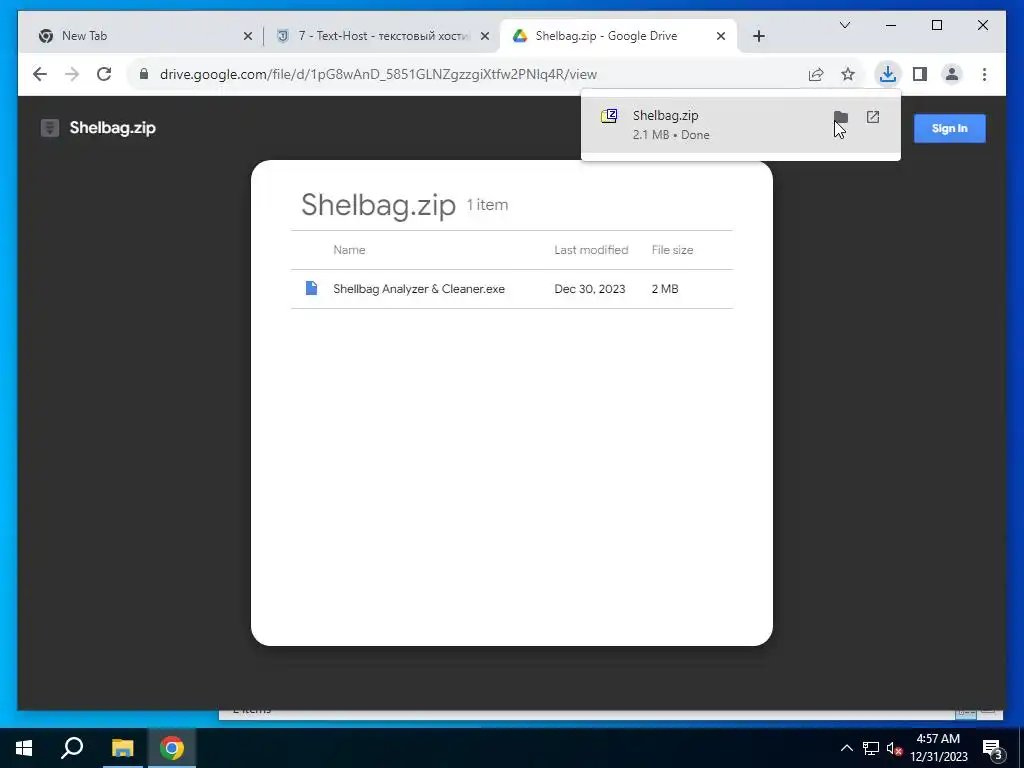Switch to the Text-Host tab
The height and width of the screenshot is (768, 1024).
383,37
